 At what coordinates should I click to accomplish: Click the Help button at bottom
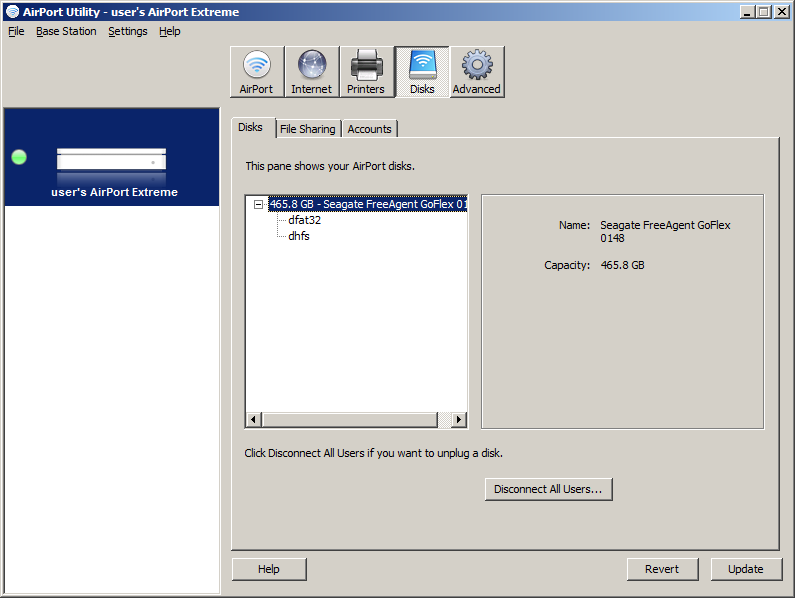[269, 569]
